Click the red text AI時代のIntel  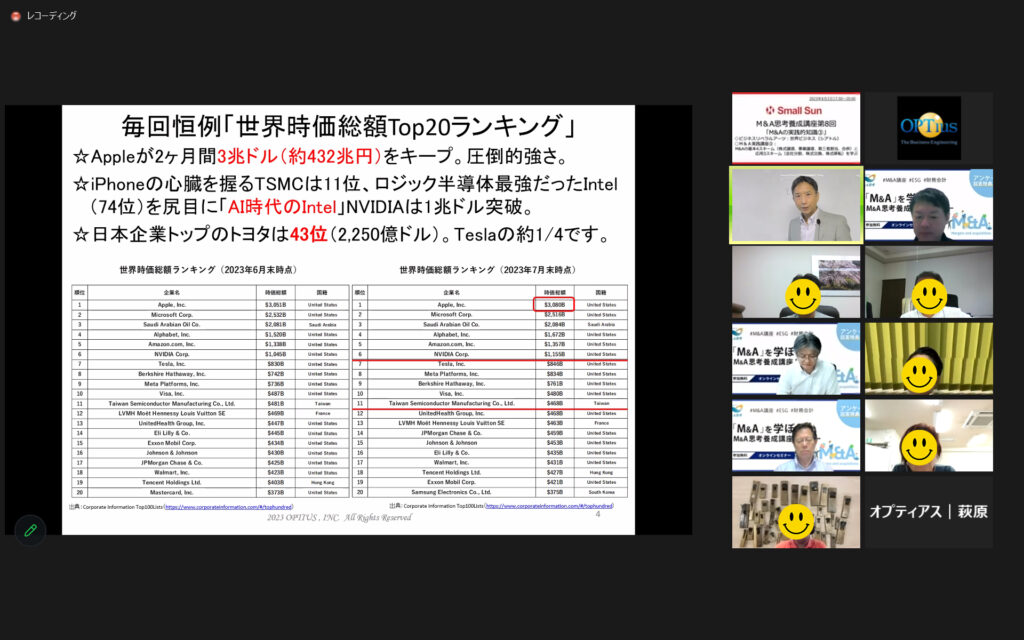(282, 207)
